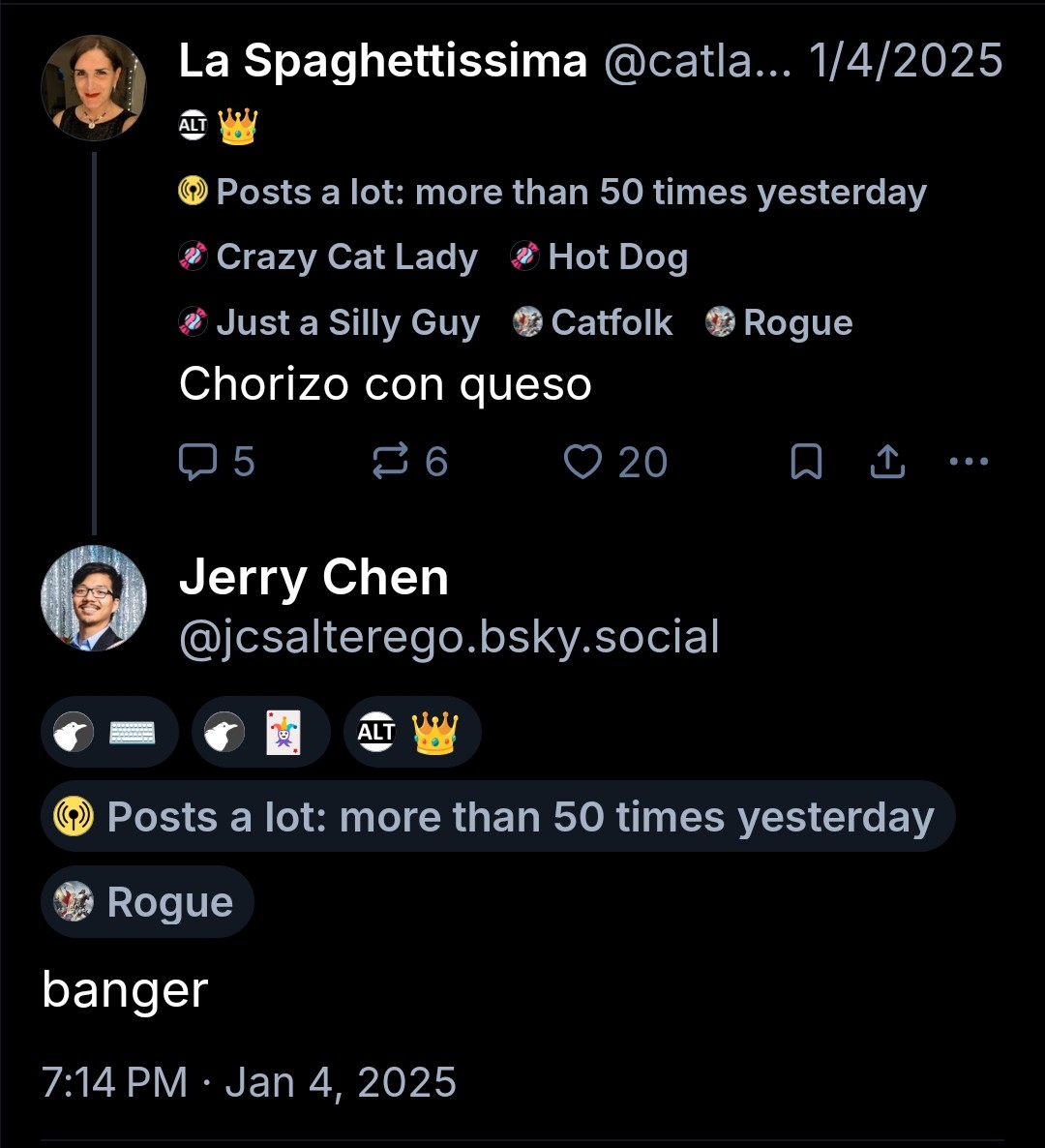
Task: Tap the keyboard emoji label badge
Action: pos(109,733)
